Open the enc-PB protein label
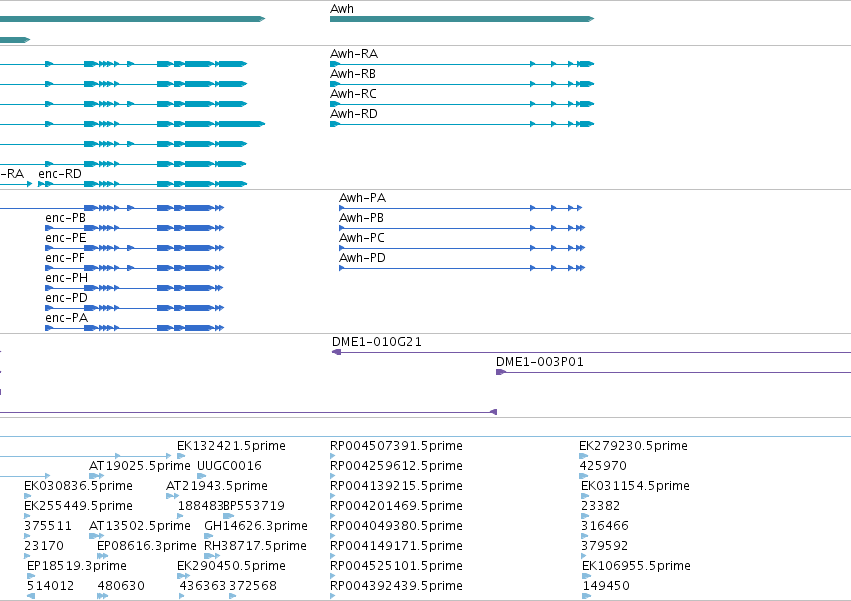Screen dimensions: 851x601 tap(66, 218)
